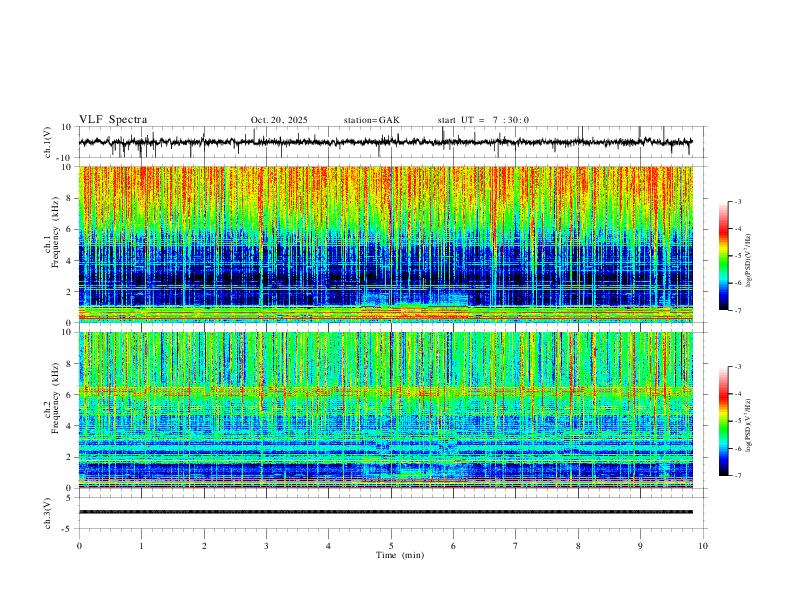Click the "2" time axis tick label
The image size is (792, 612).
[204, 545]
